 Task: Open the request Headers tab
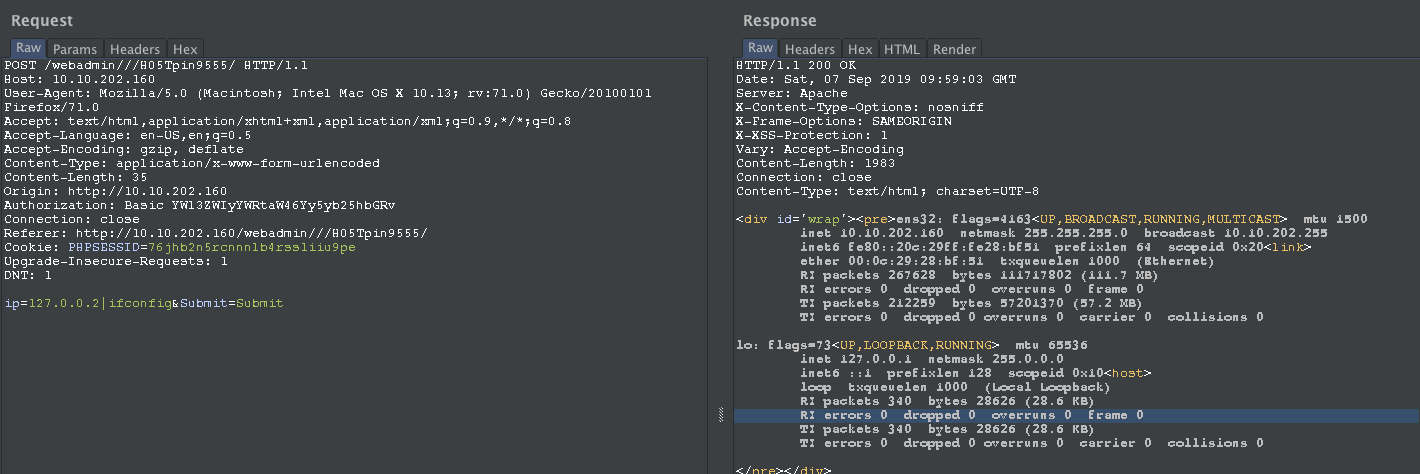coord(135,49)
